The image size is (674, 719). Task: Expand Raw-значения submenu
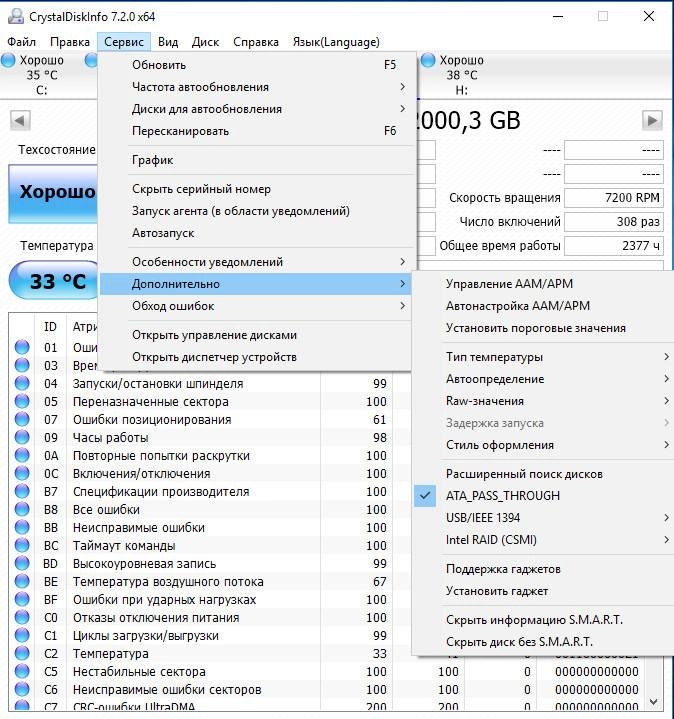point(544,401)
